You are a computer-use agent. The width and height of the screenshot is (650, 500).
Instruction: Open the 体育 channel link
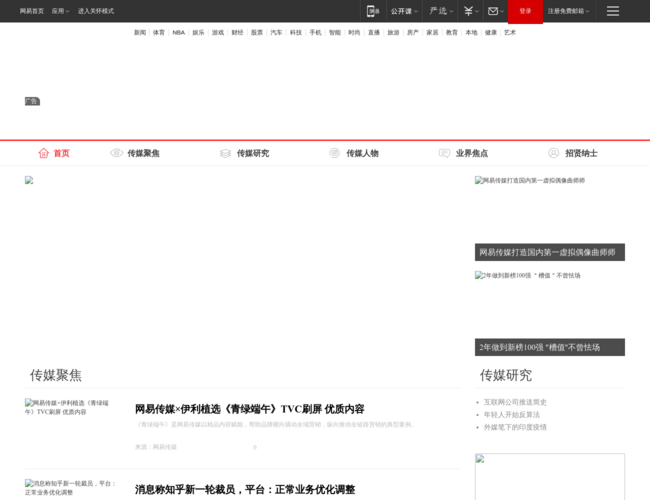point(159,32)
